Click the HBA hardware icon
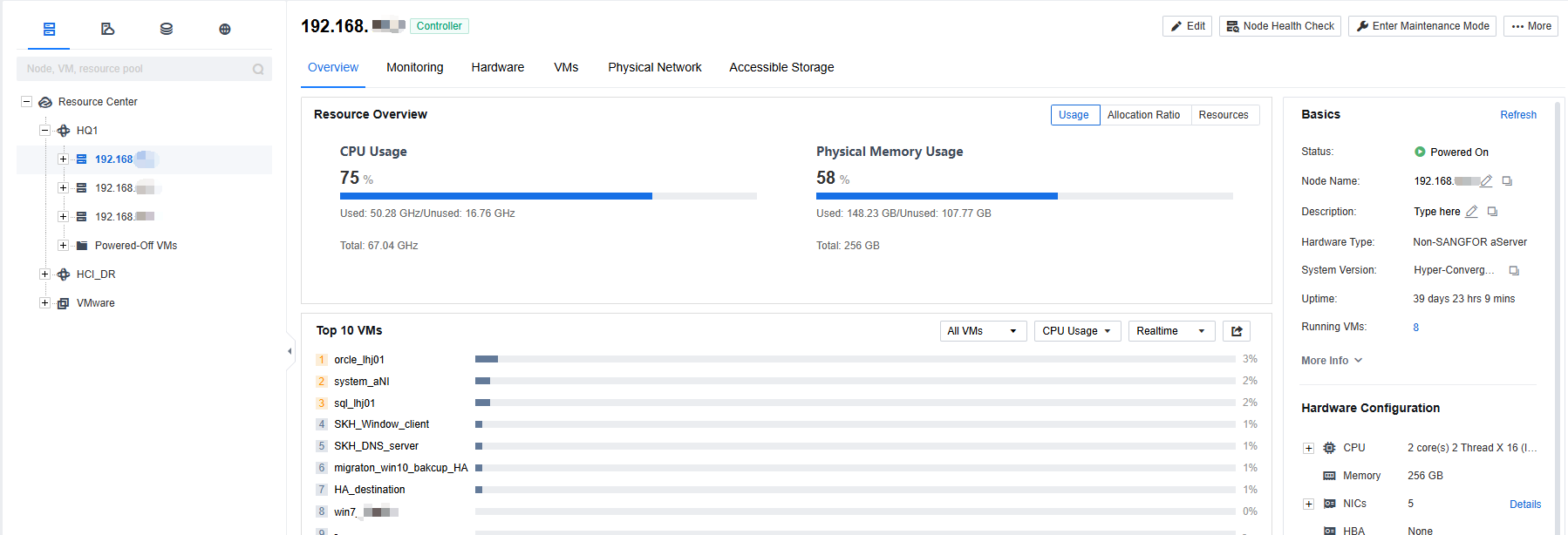1568x535 pixels. (x=1330, y=531)
